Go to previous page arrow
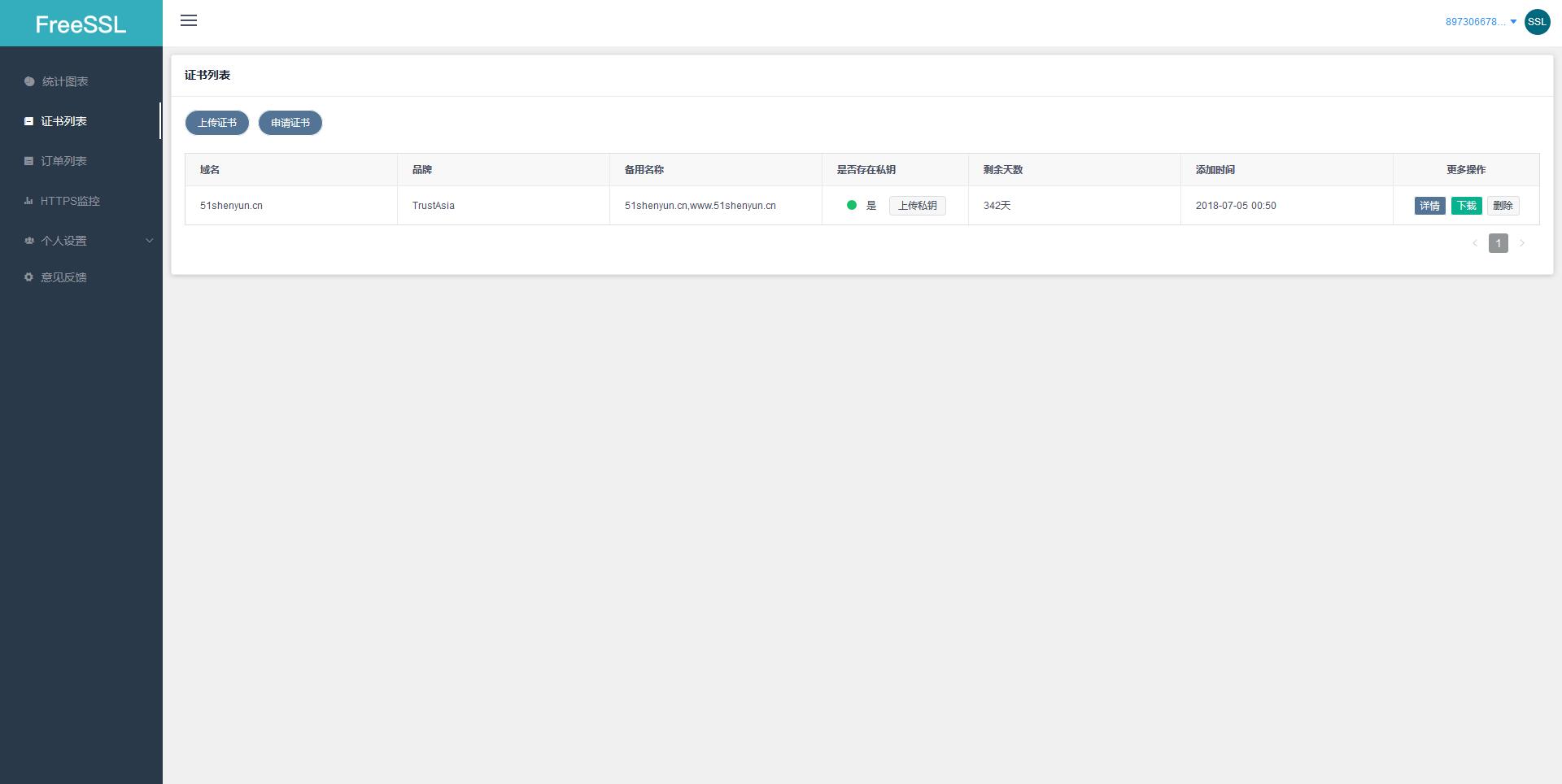The width and height of the screenshot is (1562, 784). coord(1475,243)
